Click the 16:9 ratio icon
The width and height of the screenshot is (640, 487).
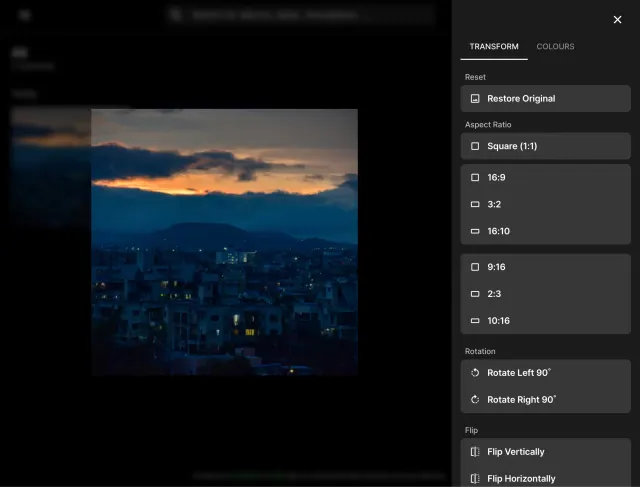(x=475, y=178)
